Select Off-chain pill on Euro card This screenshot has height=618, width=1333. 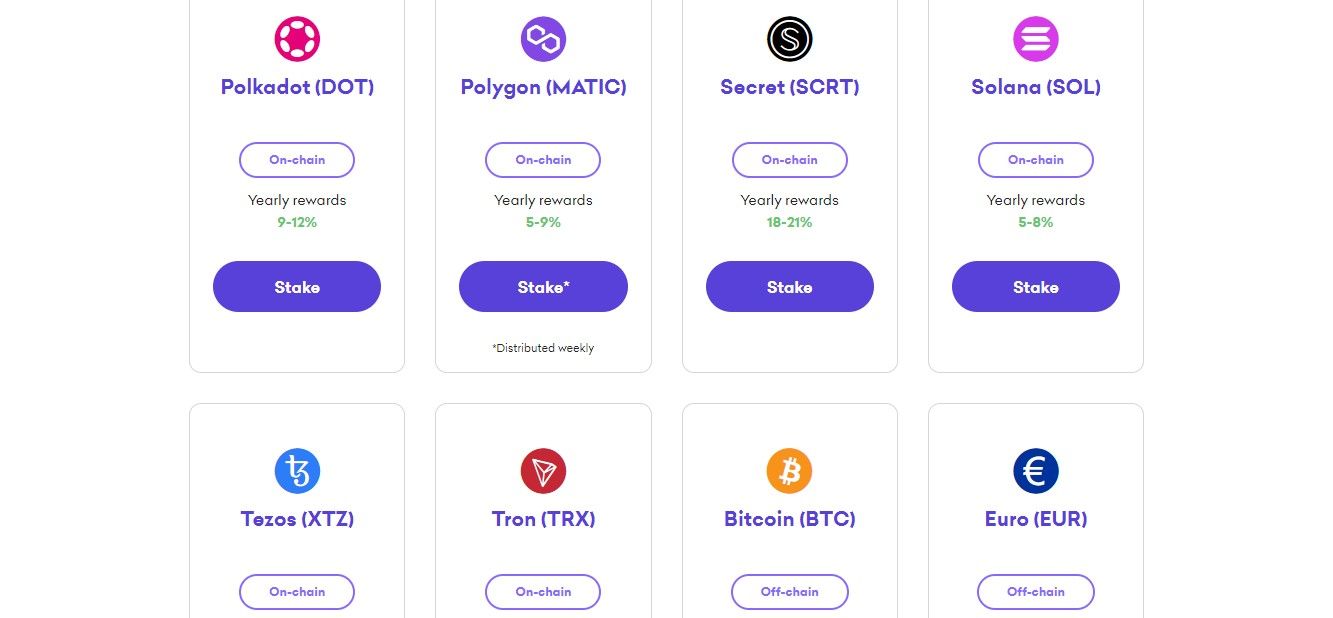[1035, 592]
